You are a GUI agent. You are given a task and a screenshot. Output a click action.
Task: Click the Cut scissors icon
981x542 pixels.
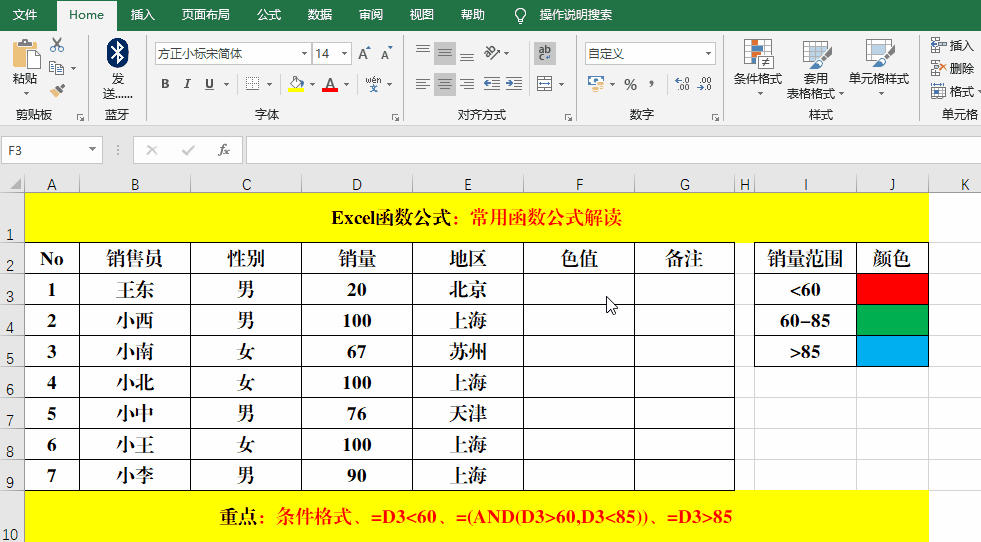(57, 45)
